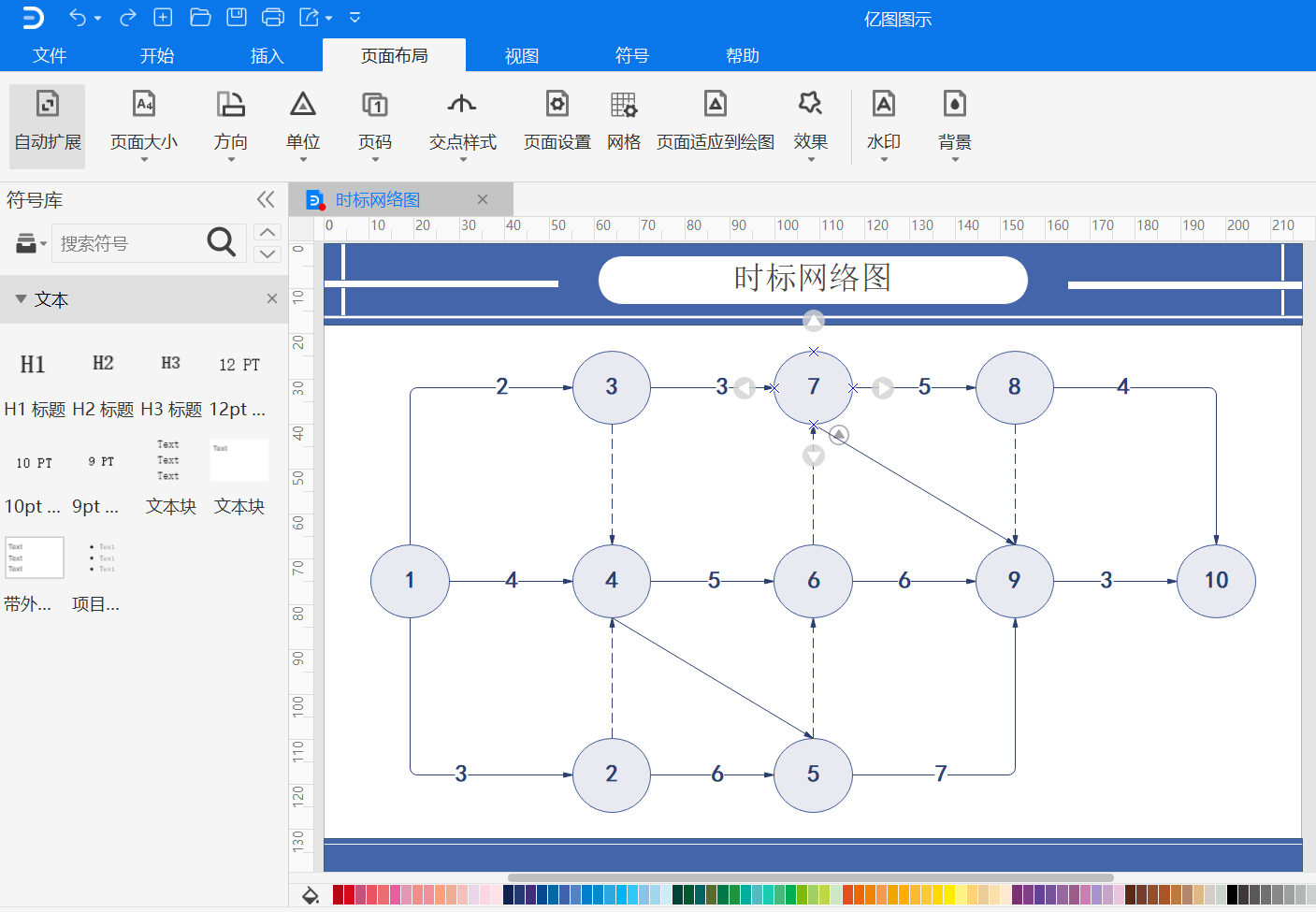Open 背景 background dropdown
This screenshot has height=912, width=1316.
(x=955, y=125)
